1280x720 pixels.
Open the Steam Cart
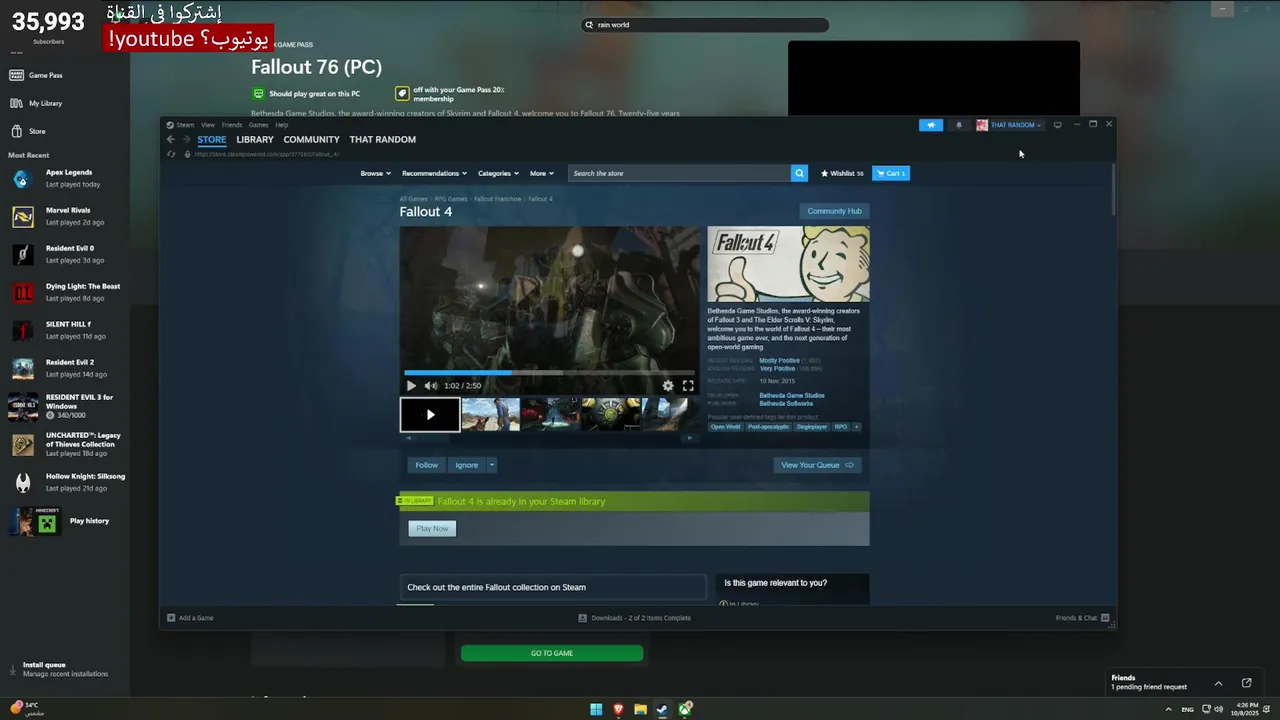click(x=891, y=173)
